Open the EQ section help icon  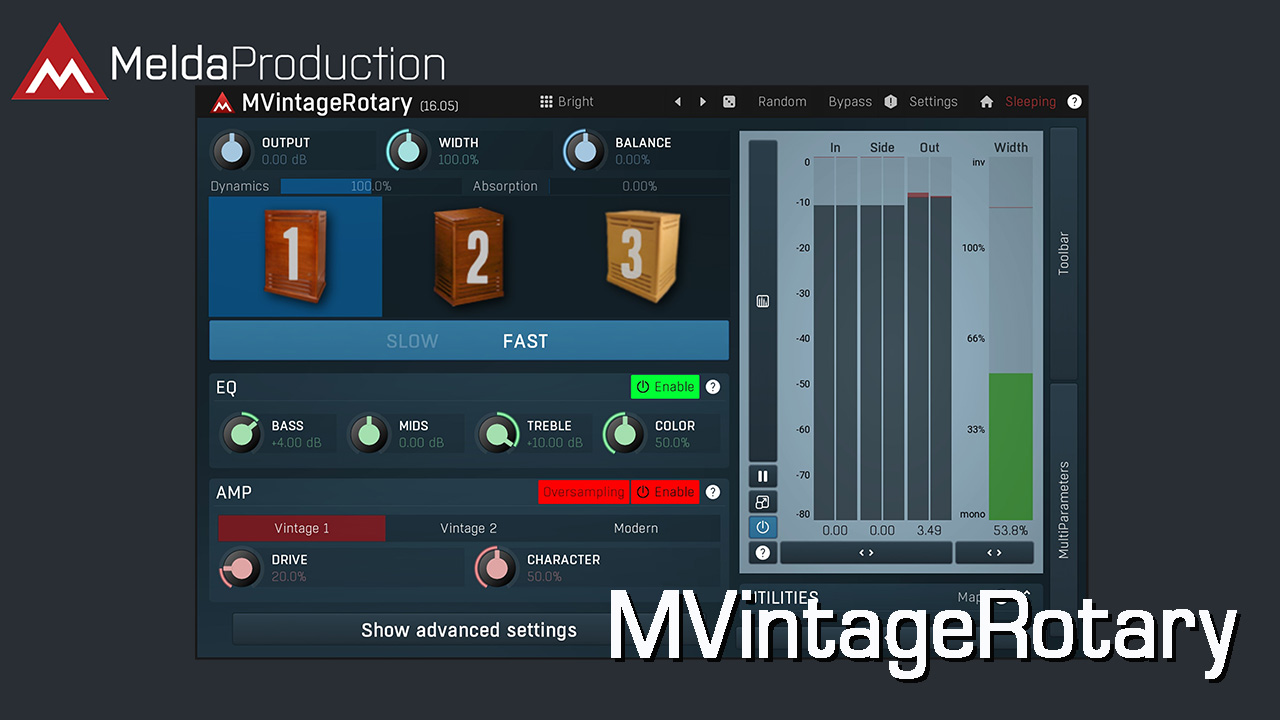(x=713, y=387)
